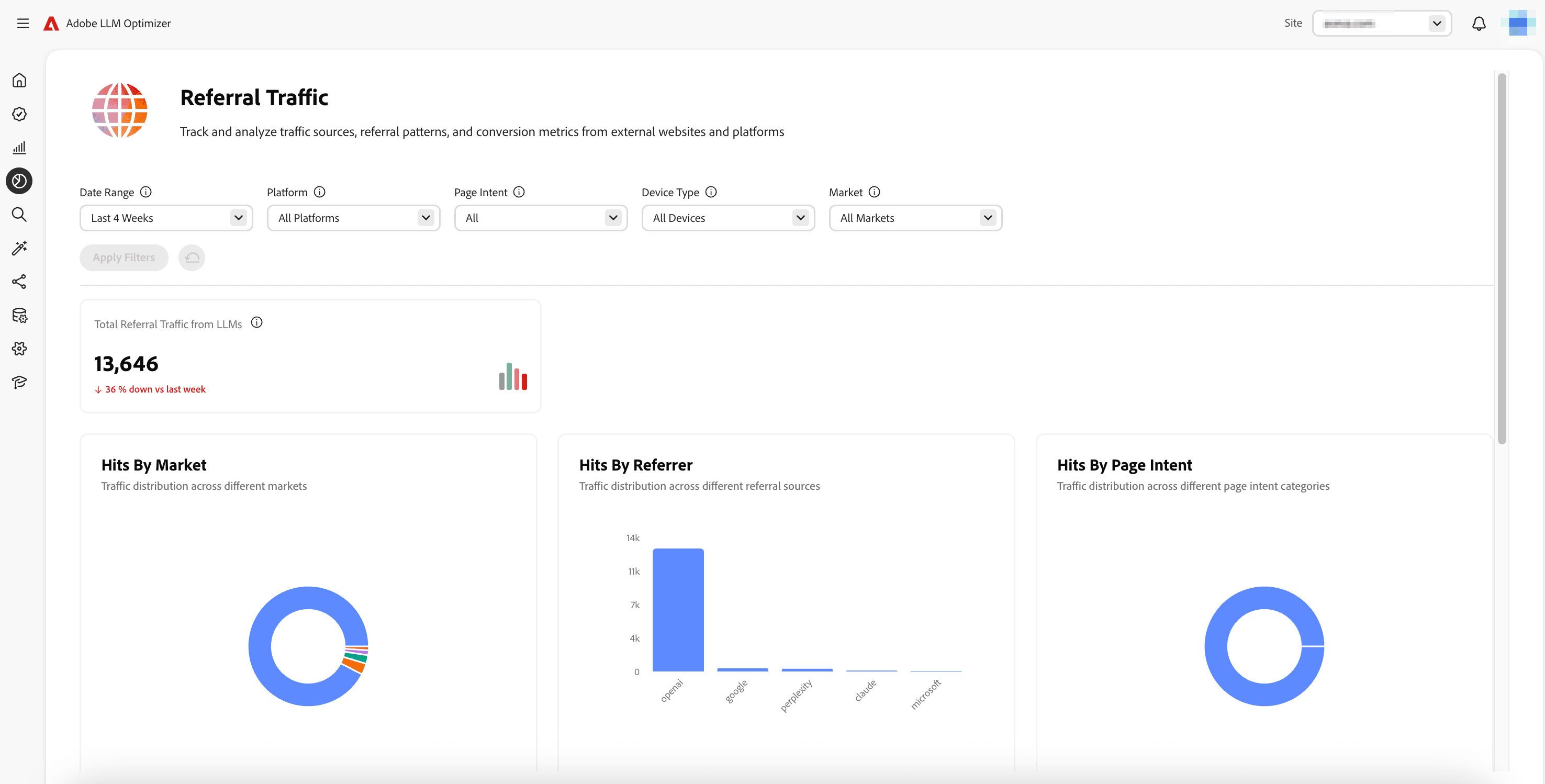This screenshot has width=1545, height=784.
Task: Click the openai bar in chart
Action: [x=678, y=610]
